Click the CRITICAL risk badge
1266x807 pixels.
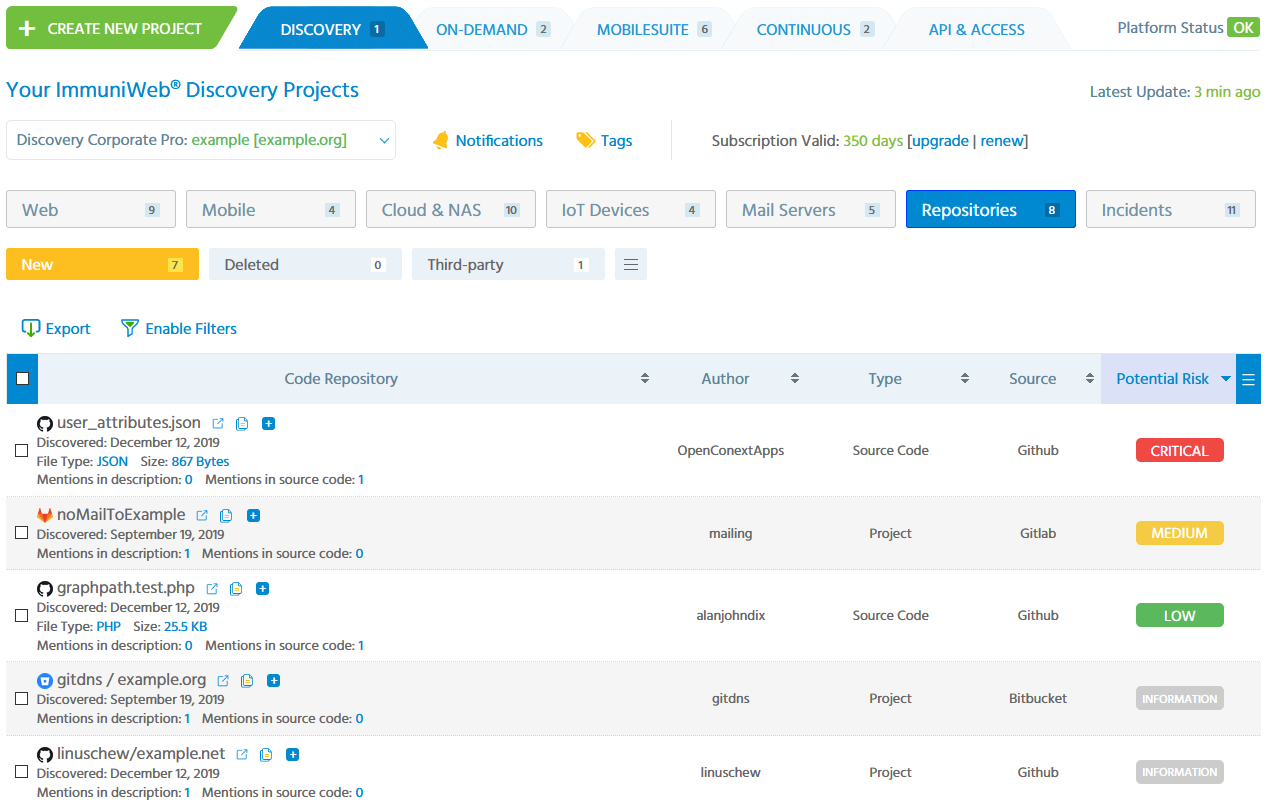tap(1179, 451)
